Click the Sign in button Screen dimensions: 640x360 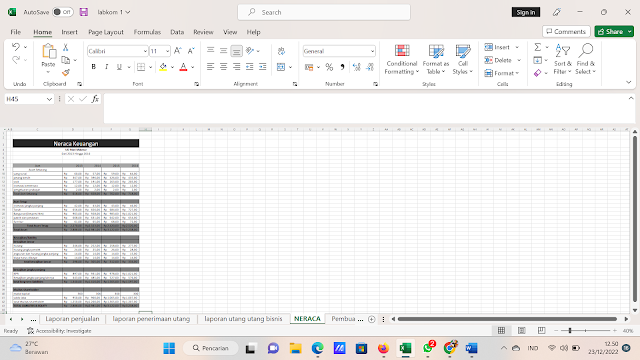(526, 12)
